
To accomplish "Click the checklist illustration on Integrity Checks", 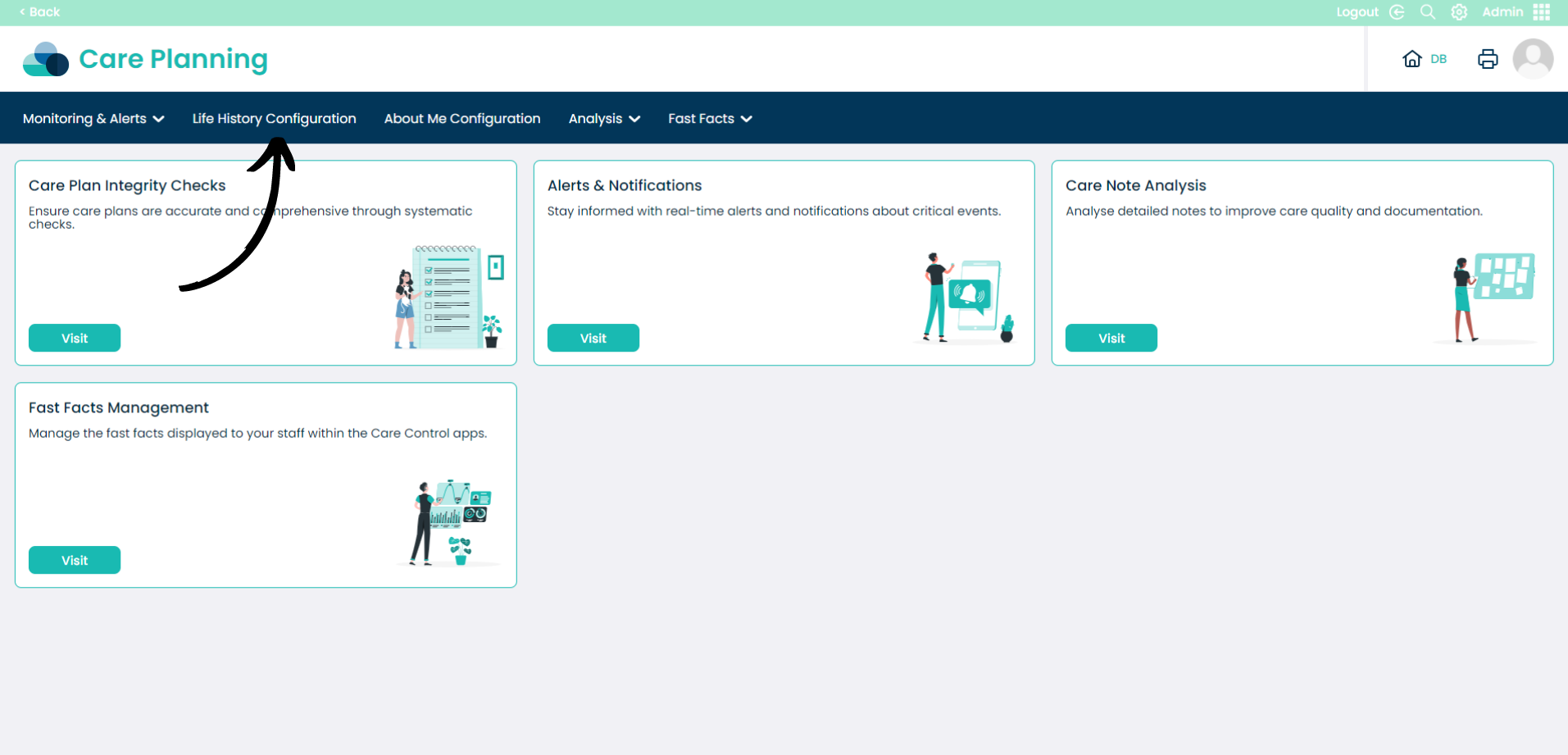I will (x=449, y=297).
